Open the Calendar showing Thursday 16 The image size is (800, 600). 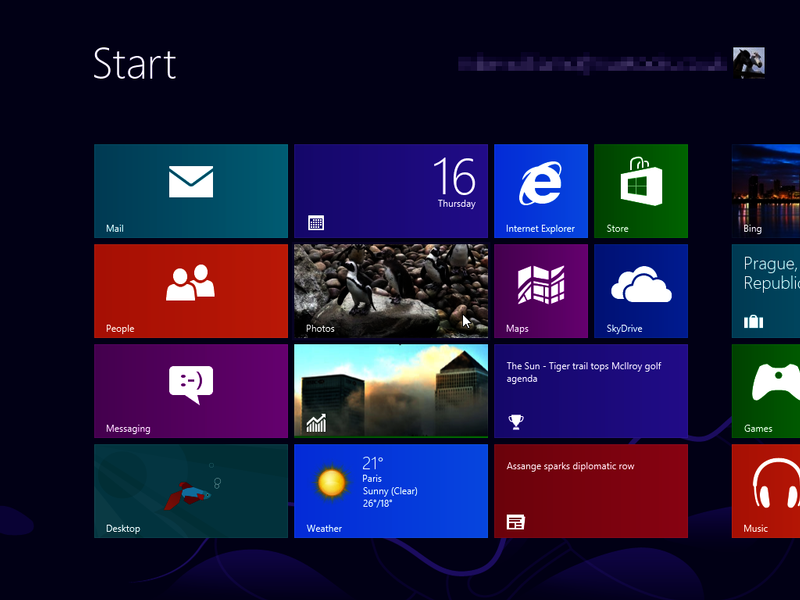[390, 190]
